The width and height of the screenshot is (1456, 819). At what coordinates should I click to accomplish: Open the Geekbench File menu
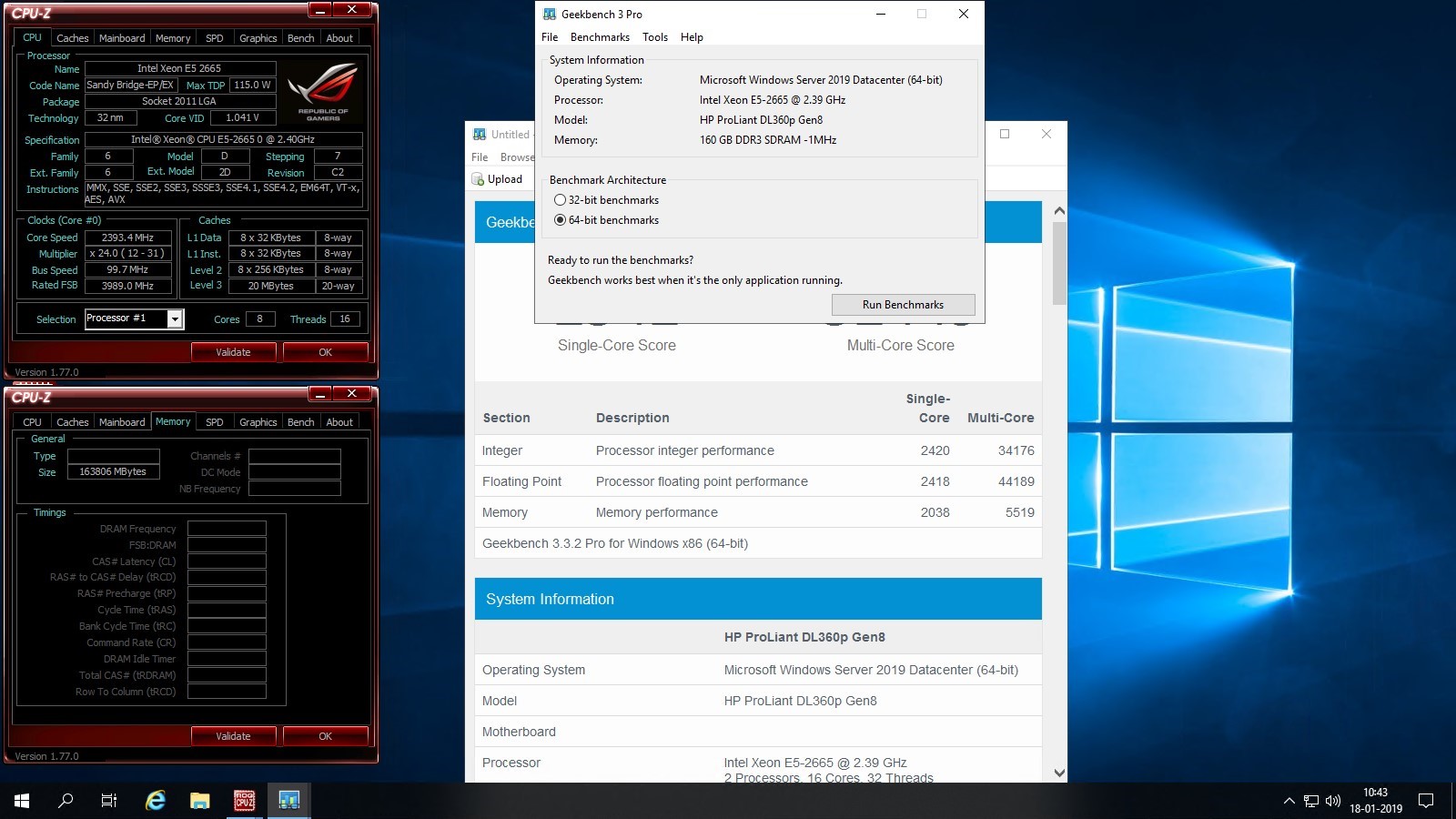click(x=550, y=37)
